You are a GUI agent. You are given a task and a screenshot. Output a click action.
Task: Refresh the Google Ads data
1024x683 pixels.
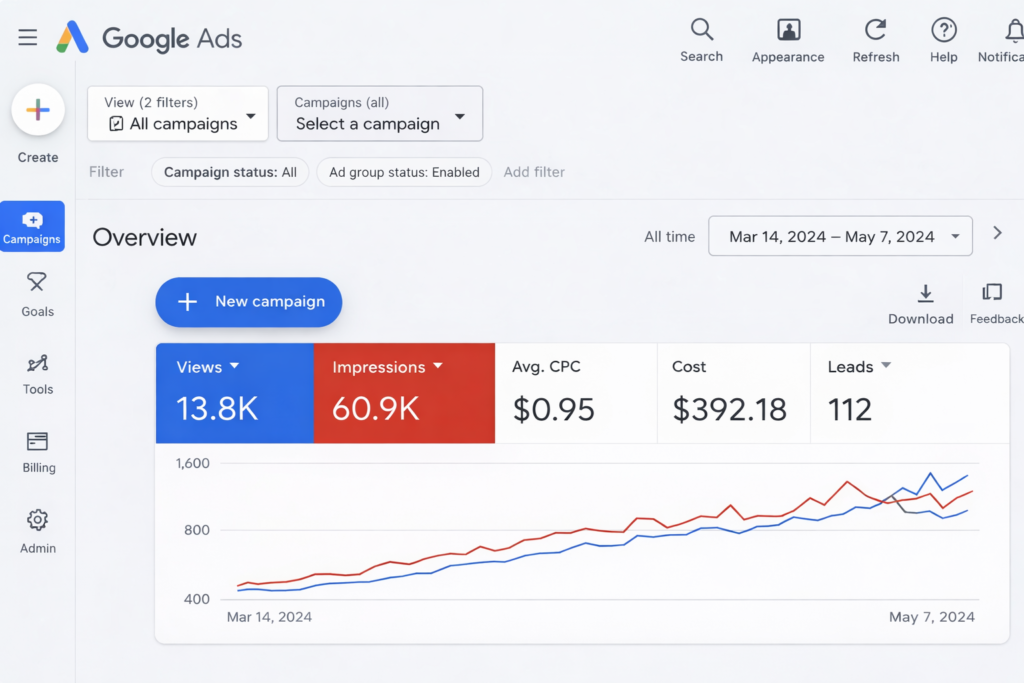point(876,30)
